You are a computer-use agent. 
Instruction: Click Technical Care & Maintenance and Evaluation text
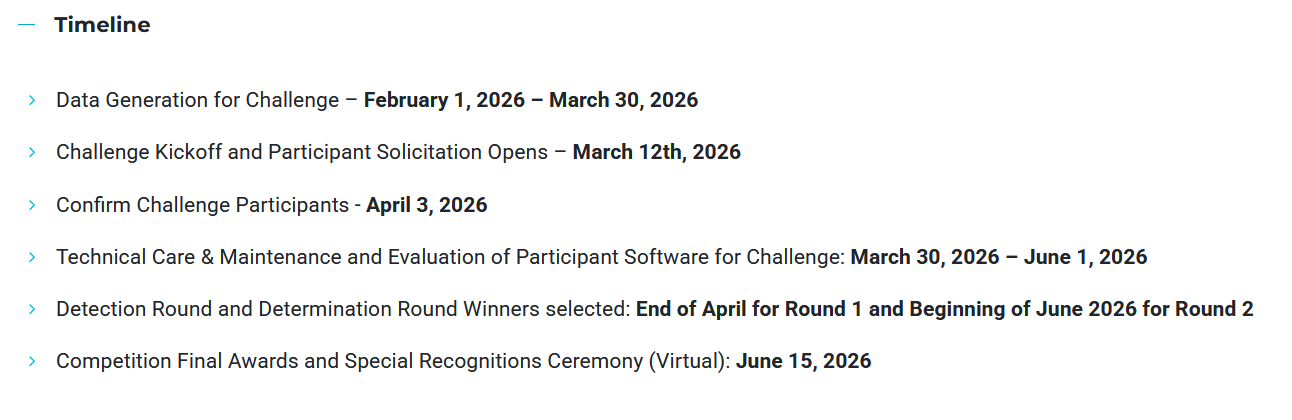[450, 257]
